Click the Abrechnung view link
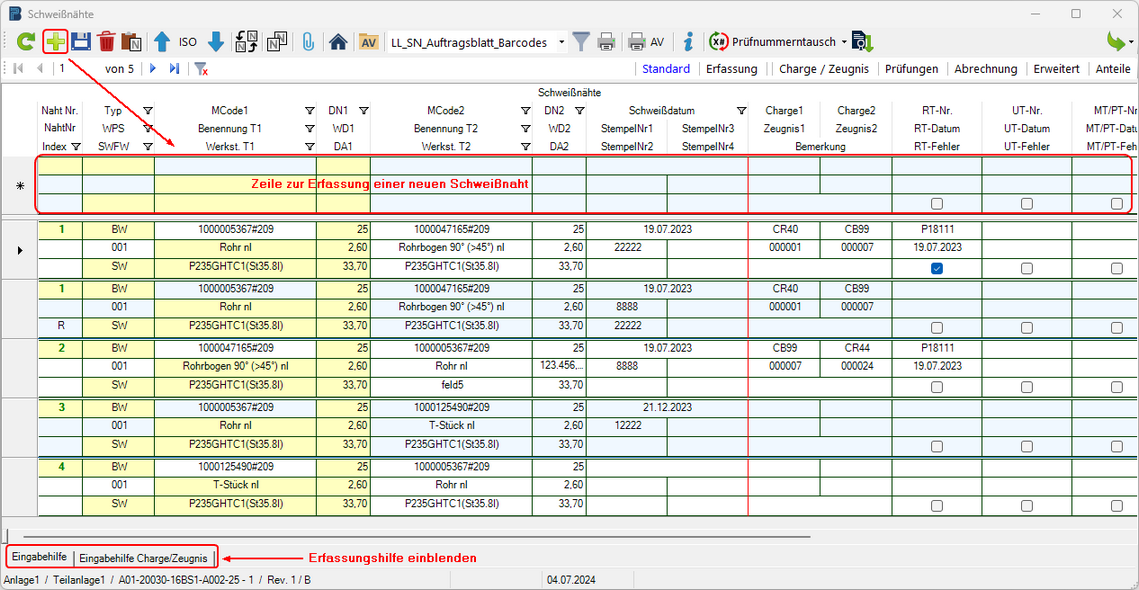Viewport: 1139px width, 590px height. click(x=985, y=69)
